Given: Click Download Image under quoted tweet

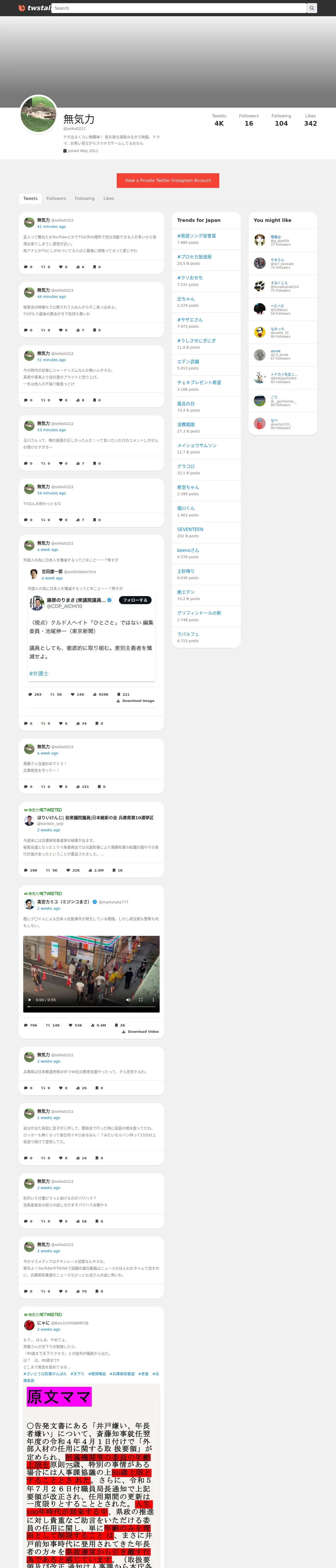Looking at the screenshot, I should [x=135, y=701].
